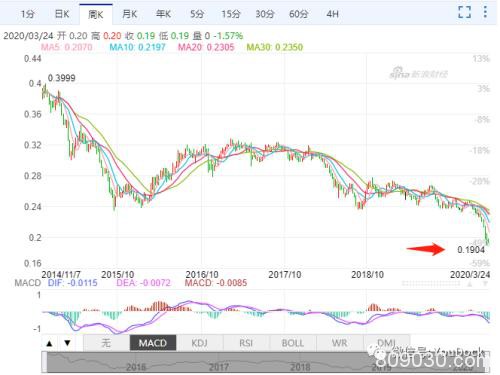Image resolution: width=500 pixels, height=375 pixels.
Task: Select the 1分 period tab
Action: [28, 14]
